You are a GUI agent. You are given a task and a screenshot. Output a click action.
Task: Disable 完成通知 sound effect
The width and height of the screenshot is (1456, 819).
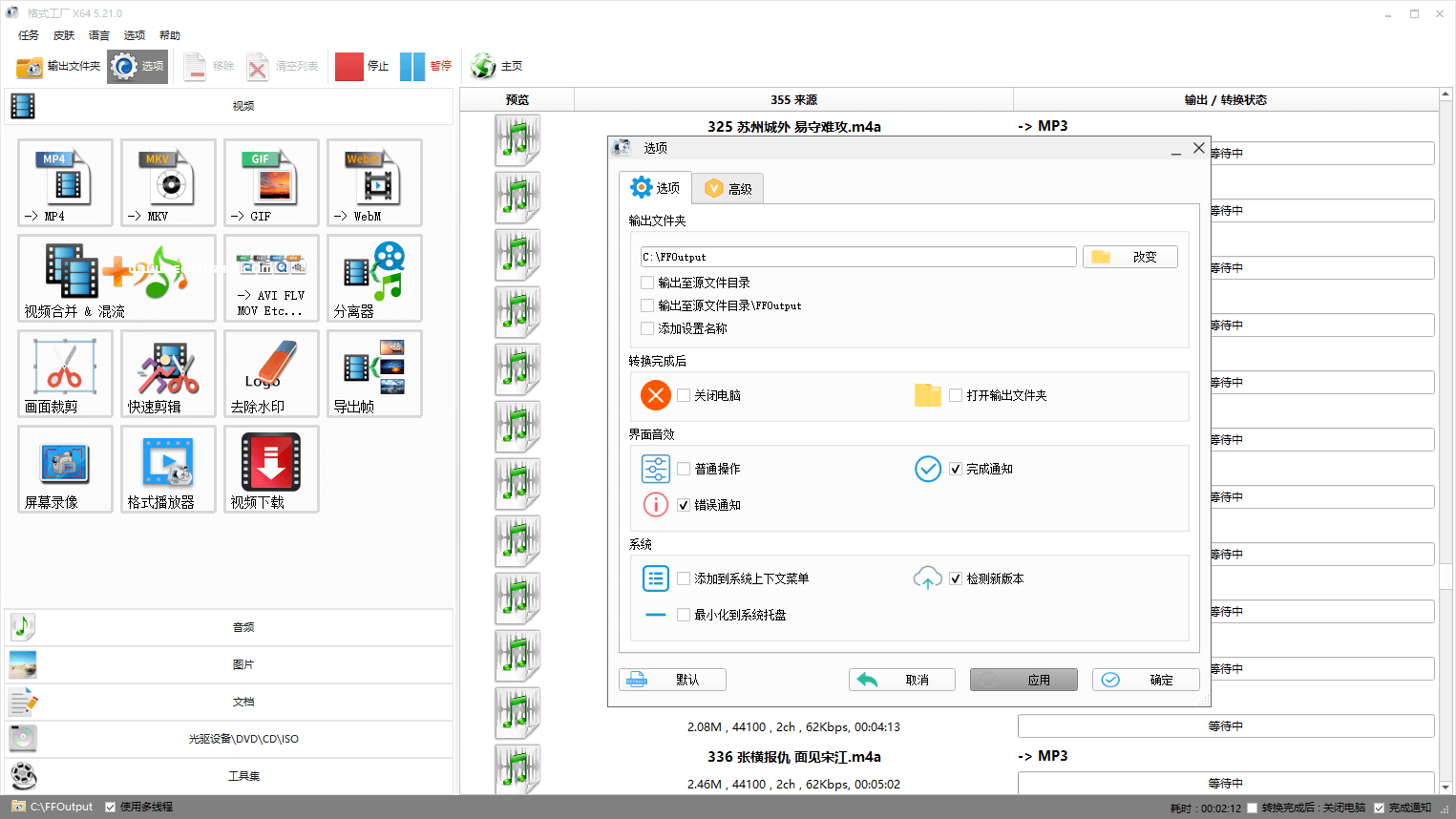pos(956,469)
